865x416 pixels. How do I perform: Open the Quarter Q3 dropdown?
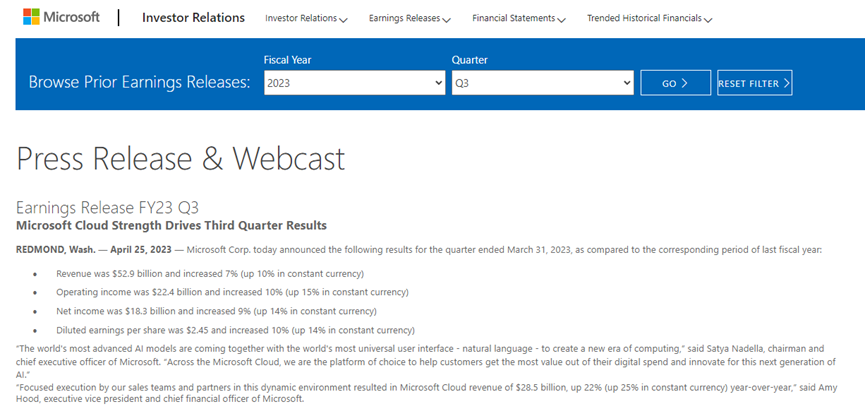click(x=542, y=83)
